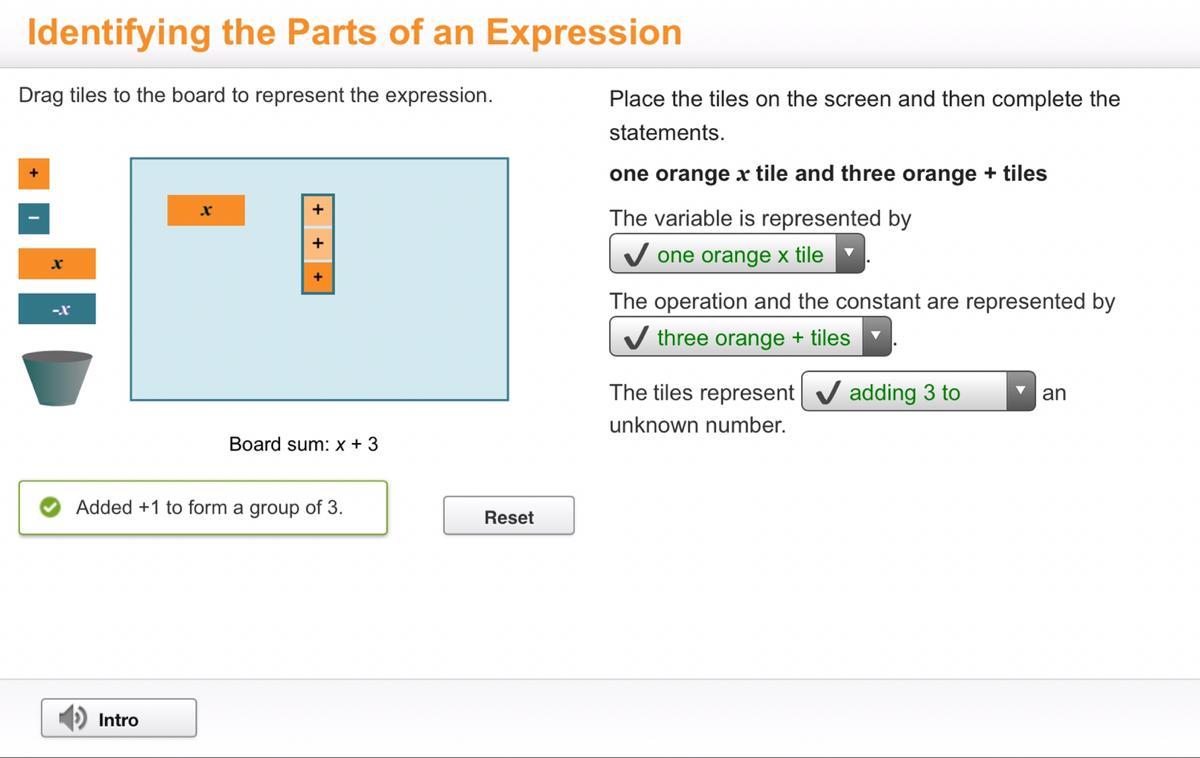Select the teal minus tile in palette

(x=33, y=219)
